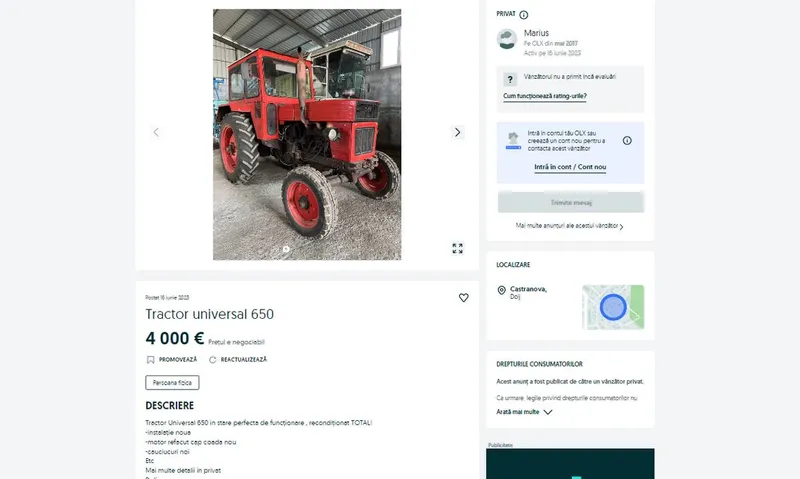Save the listing with the heart icon

click(x=463, y=297)
